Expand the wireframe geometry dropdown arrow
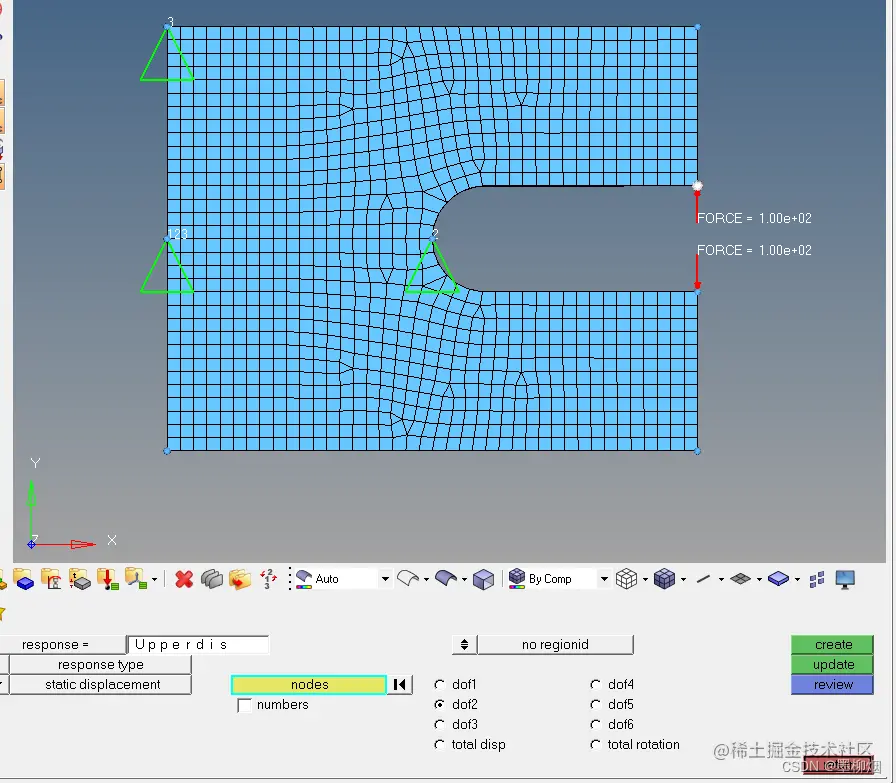Screen dimensions: 896x783 point(426,580)
